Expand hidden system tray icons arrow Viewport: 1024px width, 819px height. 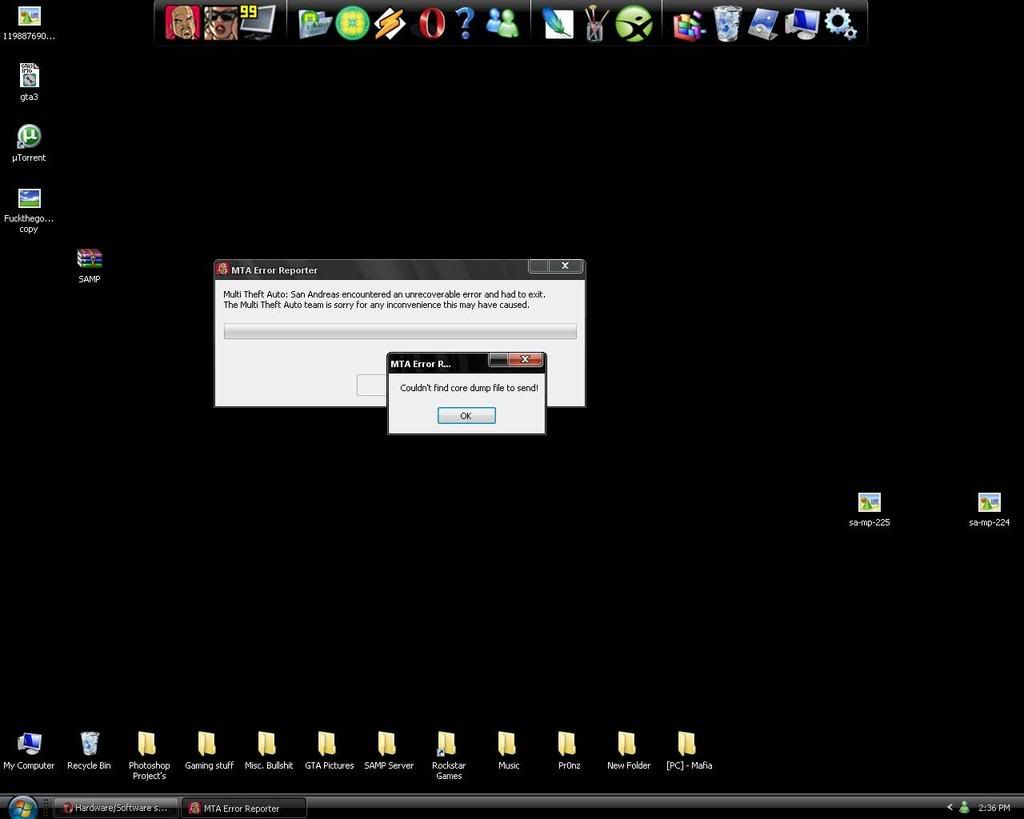950,807
